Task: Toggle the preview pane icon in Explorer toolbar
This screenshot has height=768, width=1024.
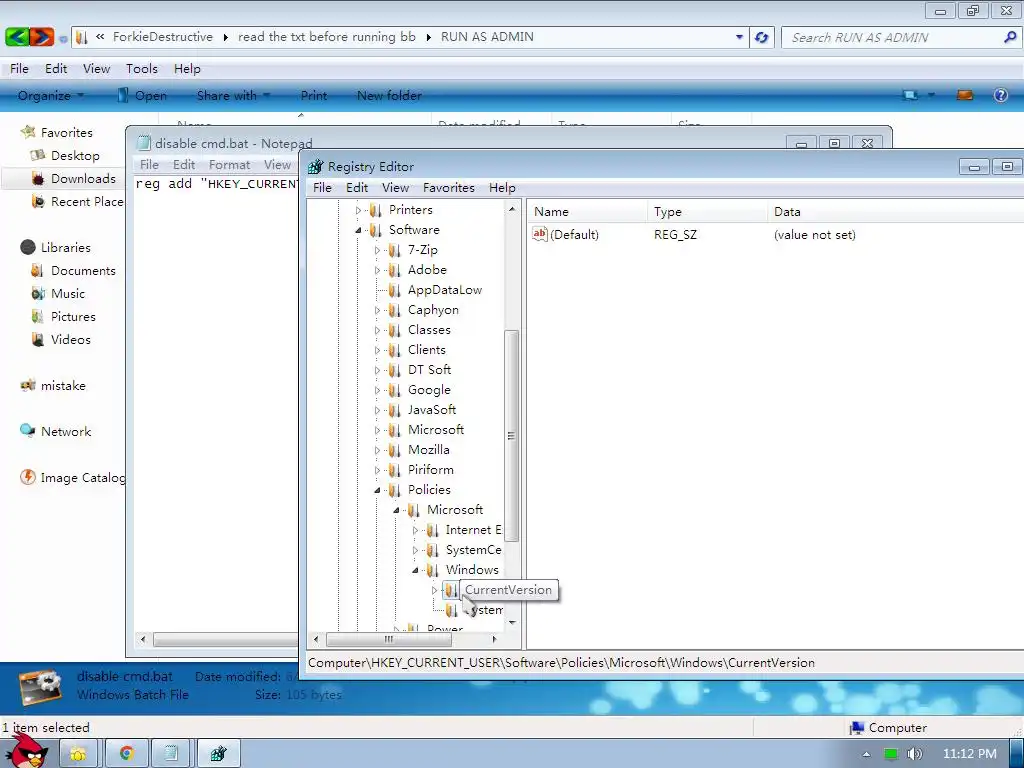Action: click(x=965, y=95)
